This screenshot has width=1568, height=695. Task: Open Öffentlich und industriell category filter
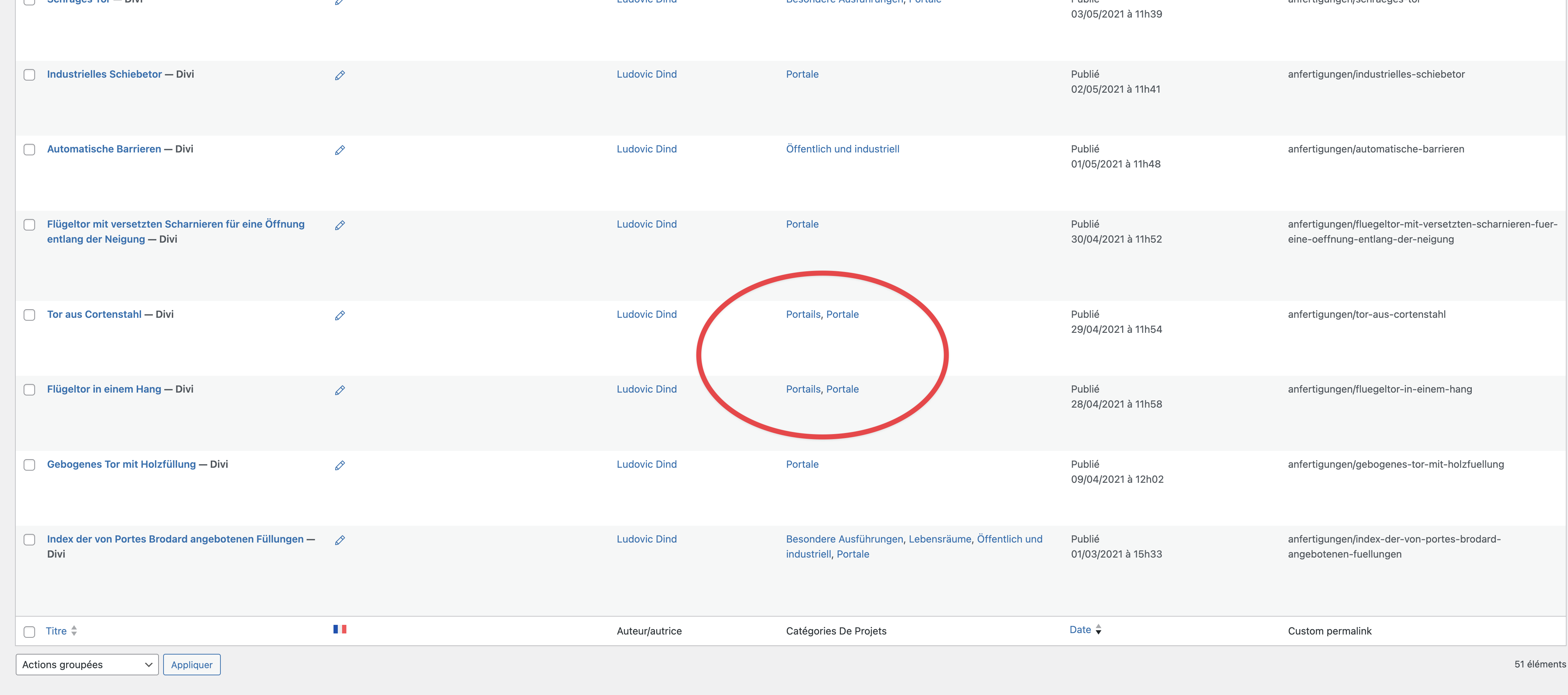[x=842, y=149]
